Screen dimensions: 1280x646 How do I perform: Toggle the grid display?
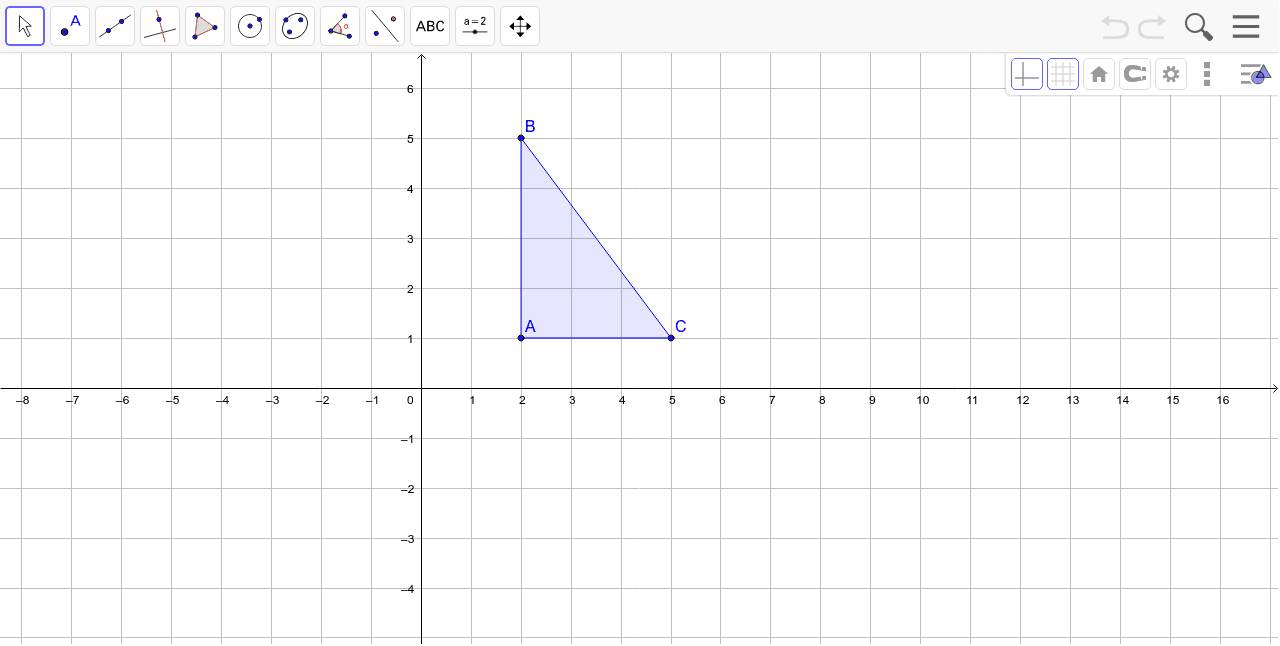click(x=1063, y=74)
